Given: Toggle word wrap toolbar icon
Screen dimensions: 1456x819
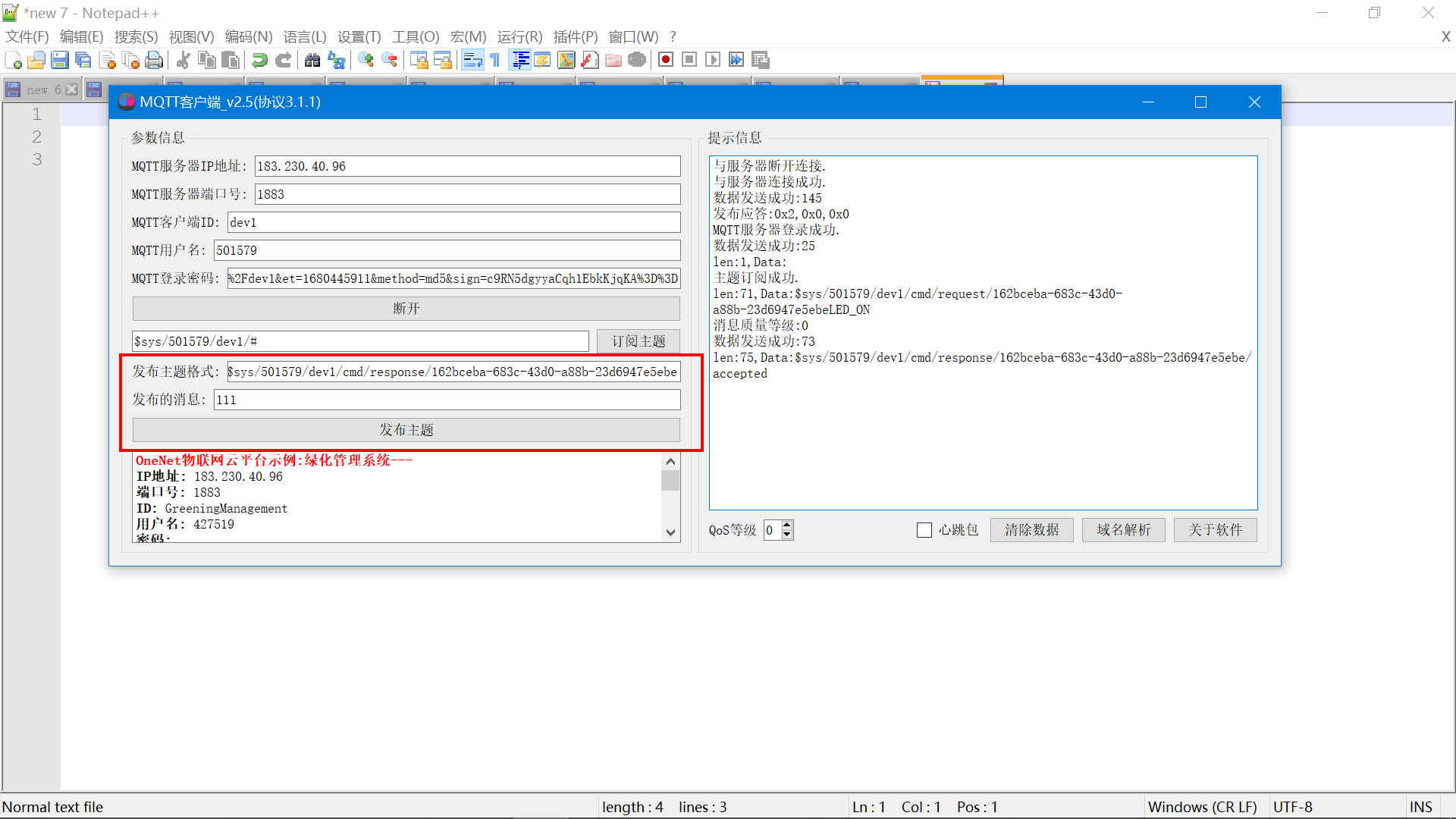Looking at the screenshot, I should pos(472,60).
